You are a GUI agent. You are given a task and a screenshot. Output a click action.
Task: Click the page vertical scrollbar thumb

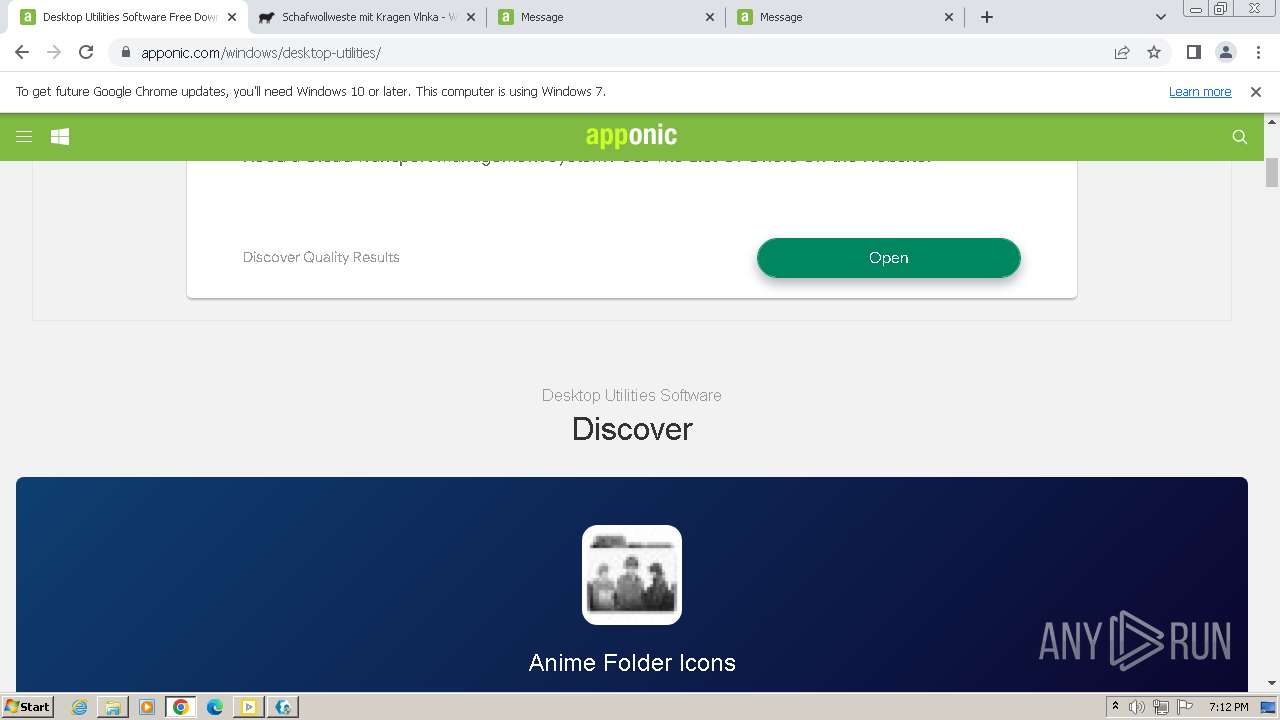[1272, 172]
